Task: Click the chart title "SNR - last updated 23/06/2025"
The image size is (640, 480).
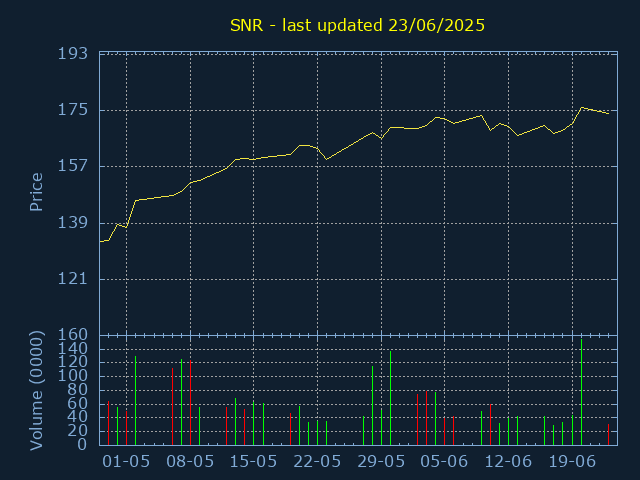Action: 357,25
